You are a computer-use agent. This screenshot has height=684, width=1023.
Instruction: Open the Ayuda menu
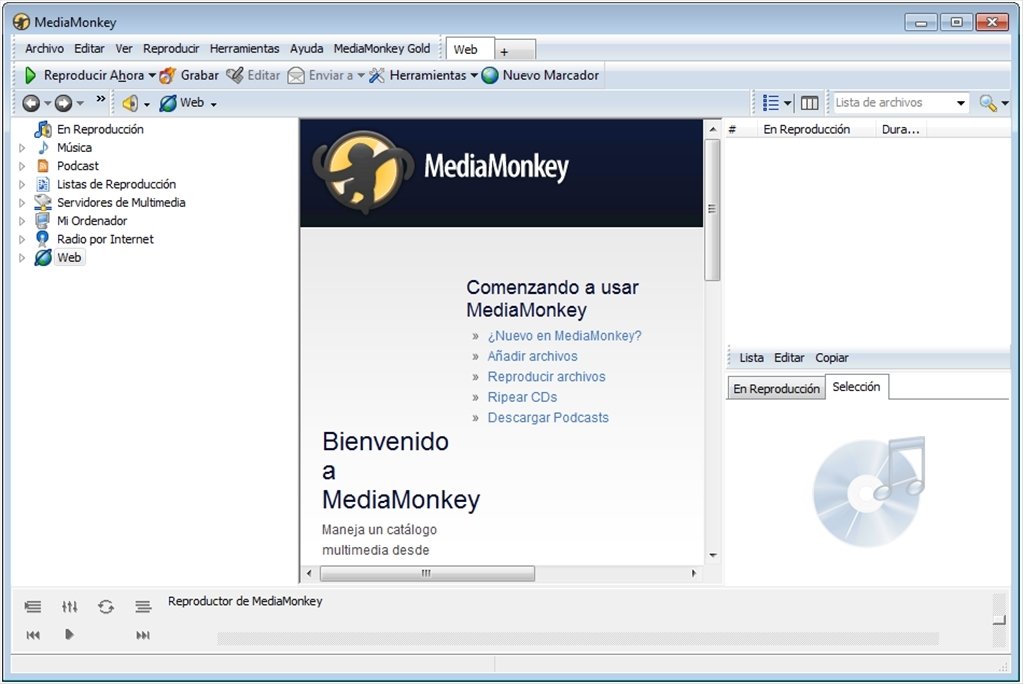307,49
